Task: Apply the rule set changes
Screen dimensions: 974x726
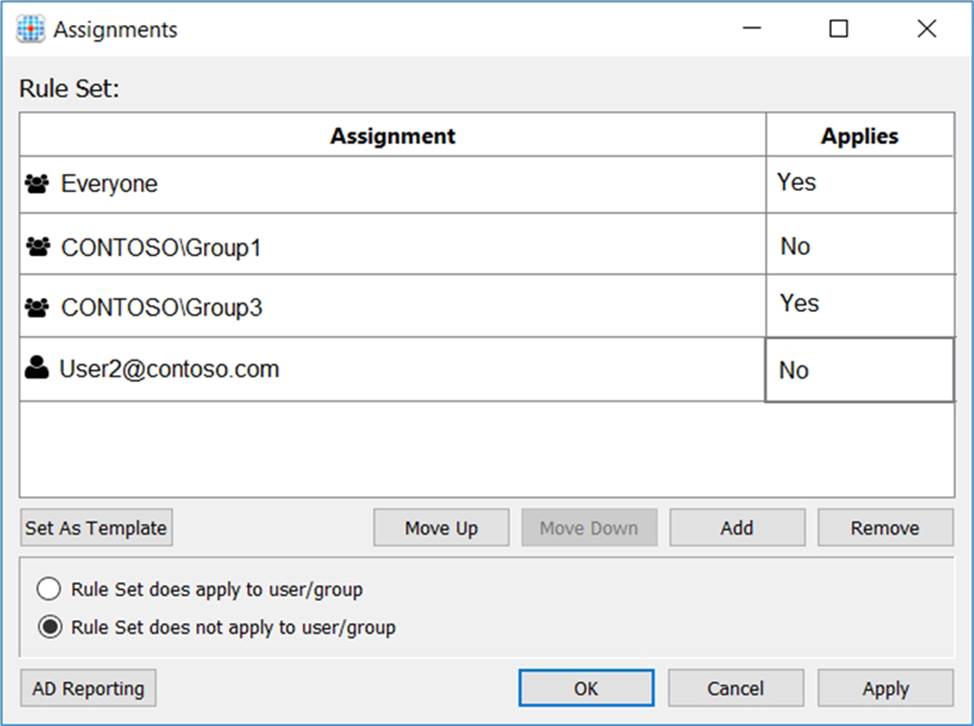Action: (885, 688)
